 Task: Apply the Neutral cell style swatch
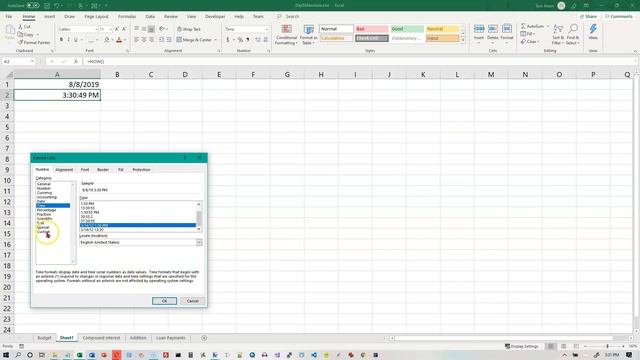click(442, 29)
